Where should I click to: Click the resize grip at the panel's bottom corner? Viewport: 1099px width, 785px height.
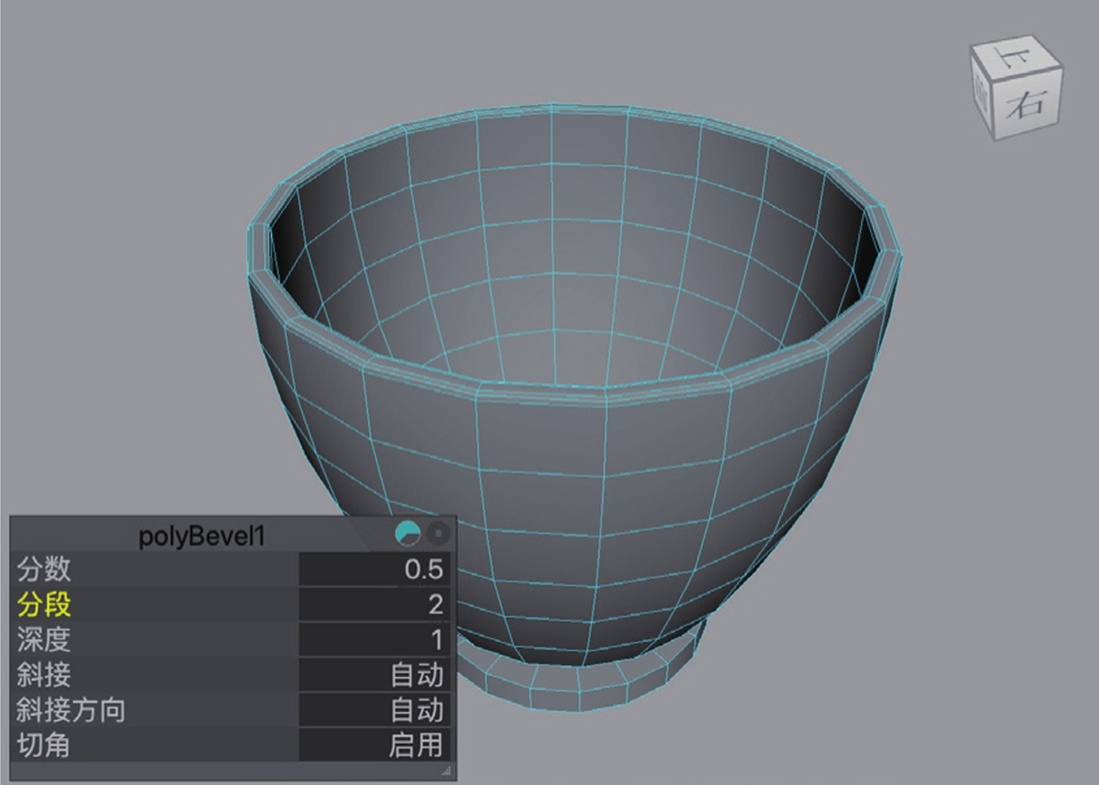click(x=446, y=770)
